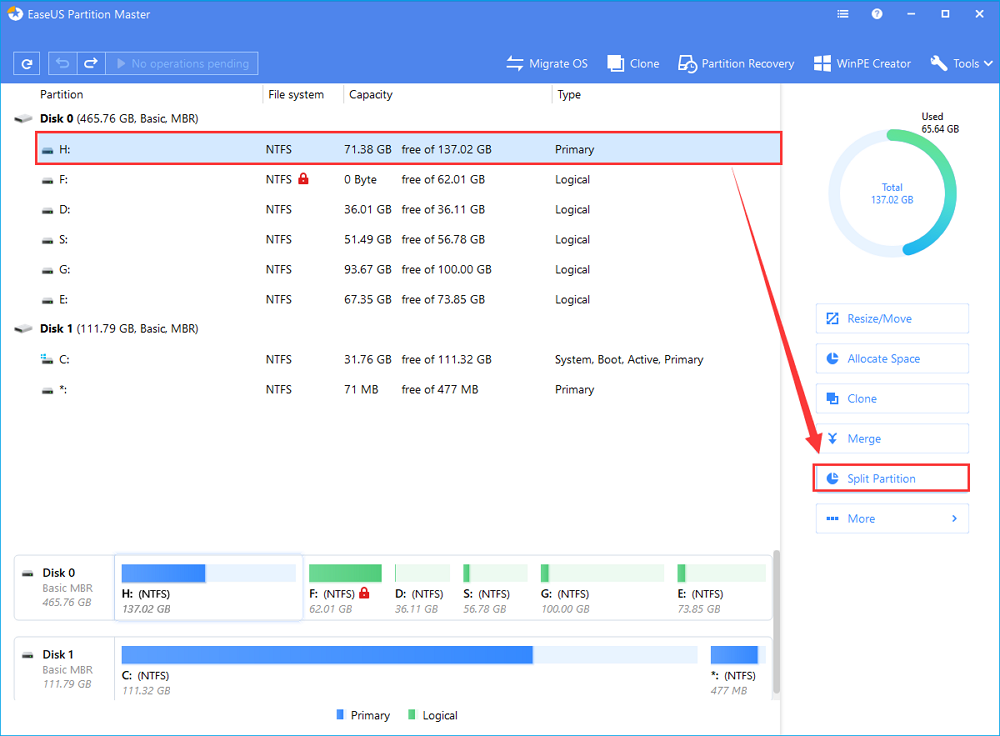1000x736 pixels.
Task: Select the unlabeled *: 477 MB partition row
Action: point(408,389)
